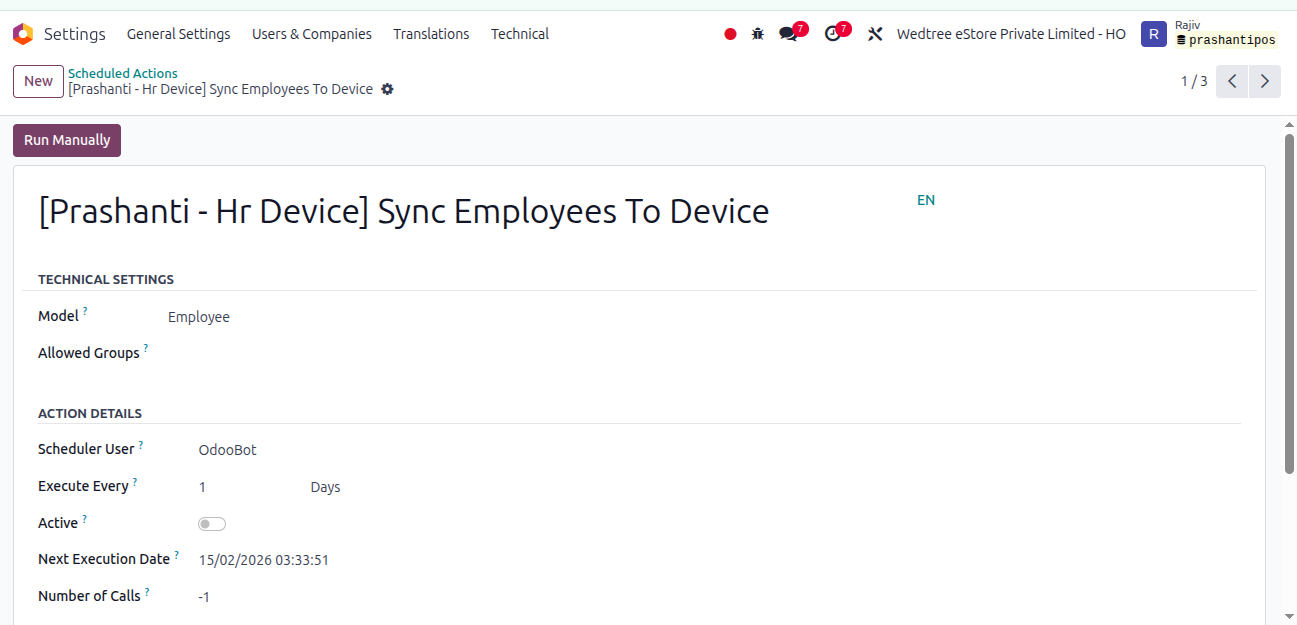Open the Technical menu
The width and height of the screenshot is (1297, 625).
pos(520,34)
